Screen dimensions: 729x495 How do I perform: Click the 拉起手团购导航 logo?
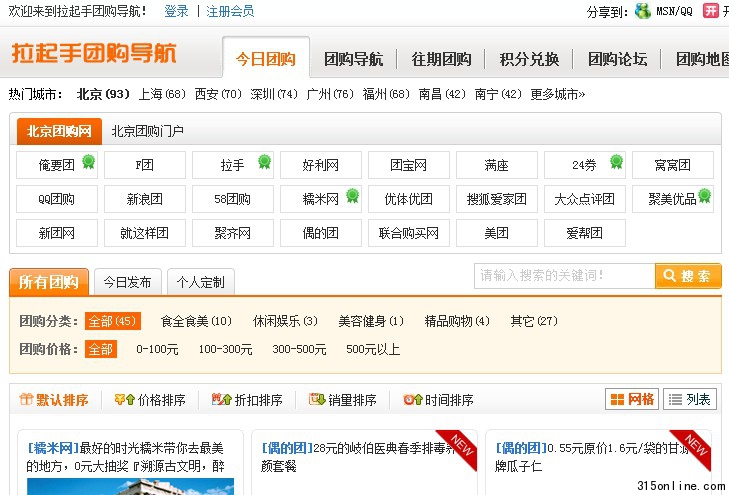click(94, 53)
